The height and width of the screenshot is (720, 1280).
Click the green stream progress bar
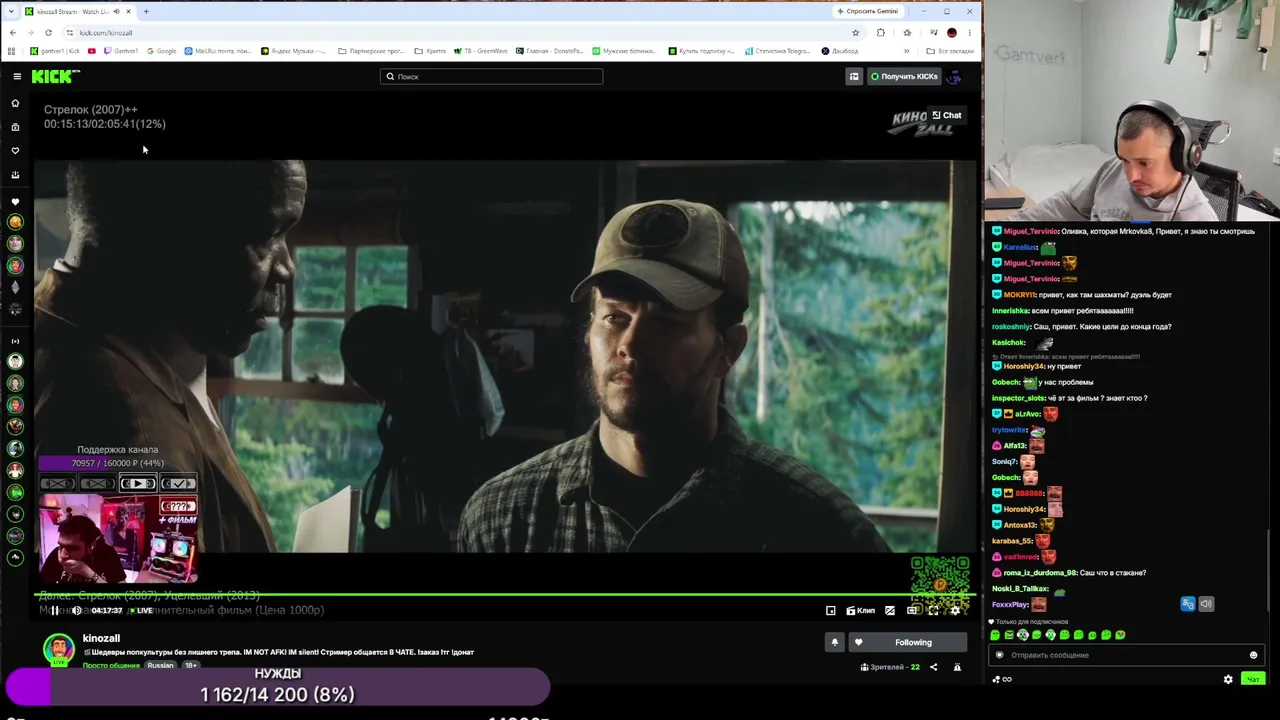pos(505,596)
